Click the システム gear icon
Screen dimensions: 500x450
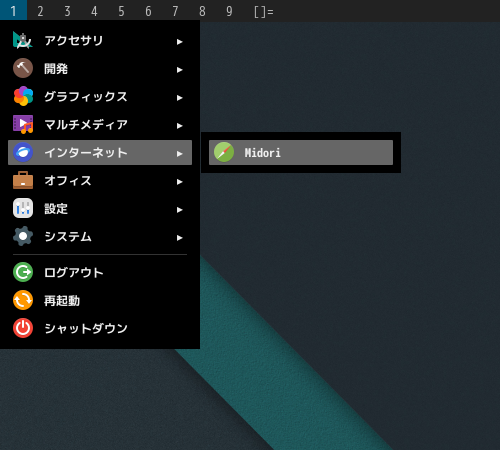(x=23, y=236)
